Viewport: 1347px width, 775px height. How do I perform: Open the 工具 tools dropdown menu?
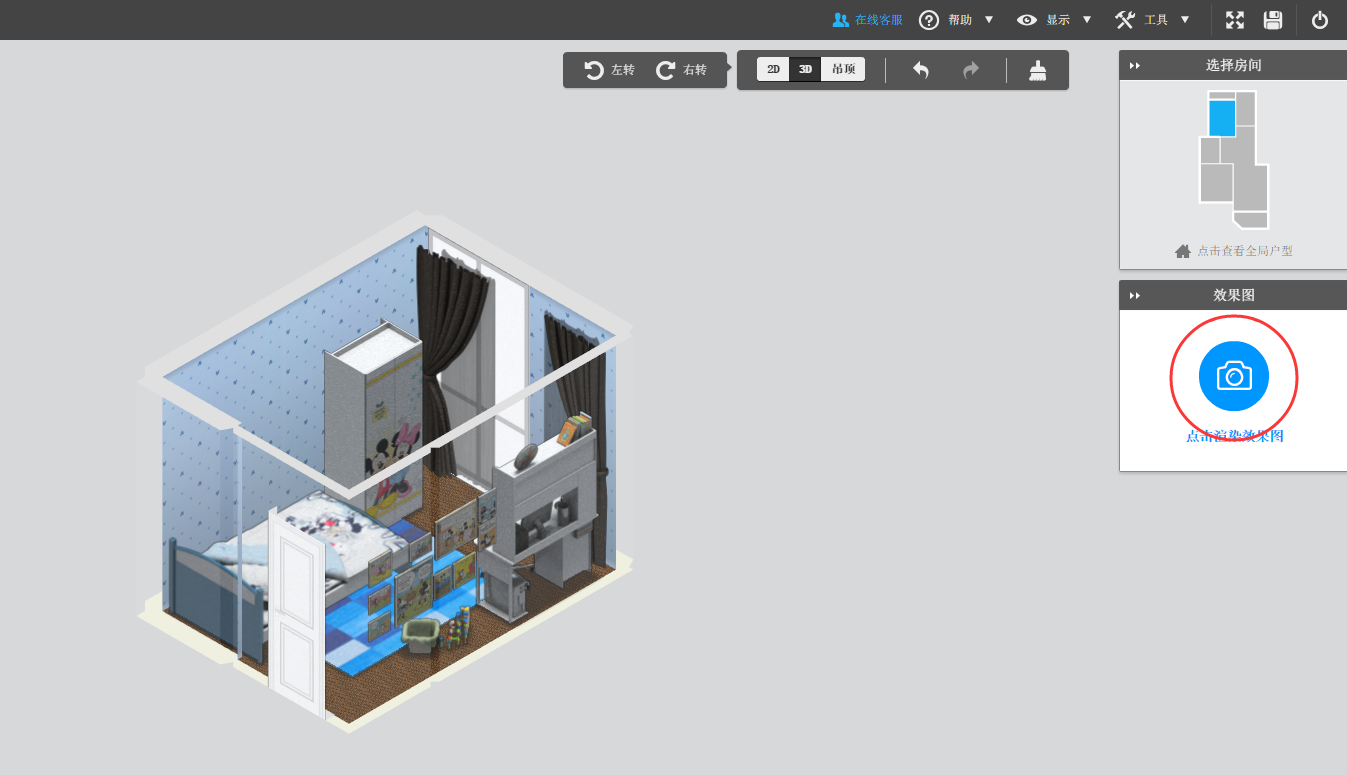1153,20
